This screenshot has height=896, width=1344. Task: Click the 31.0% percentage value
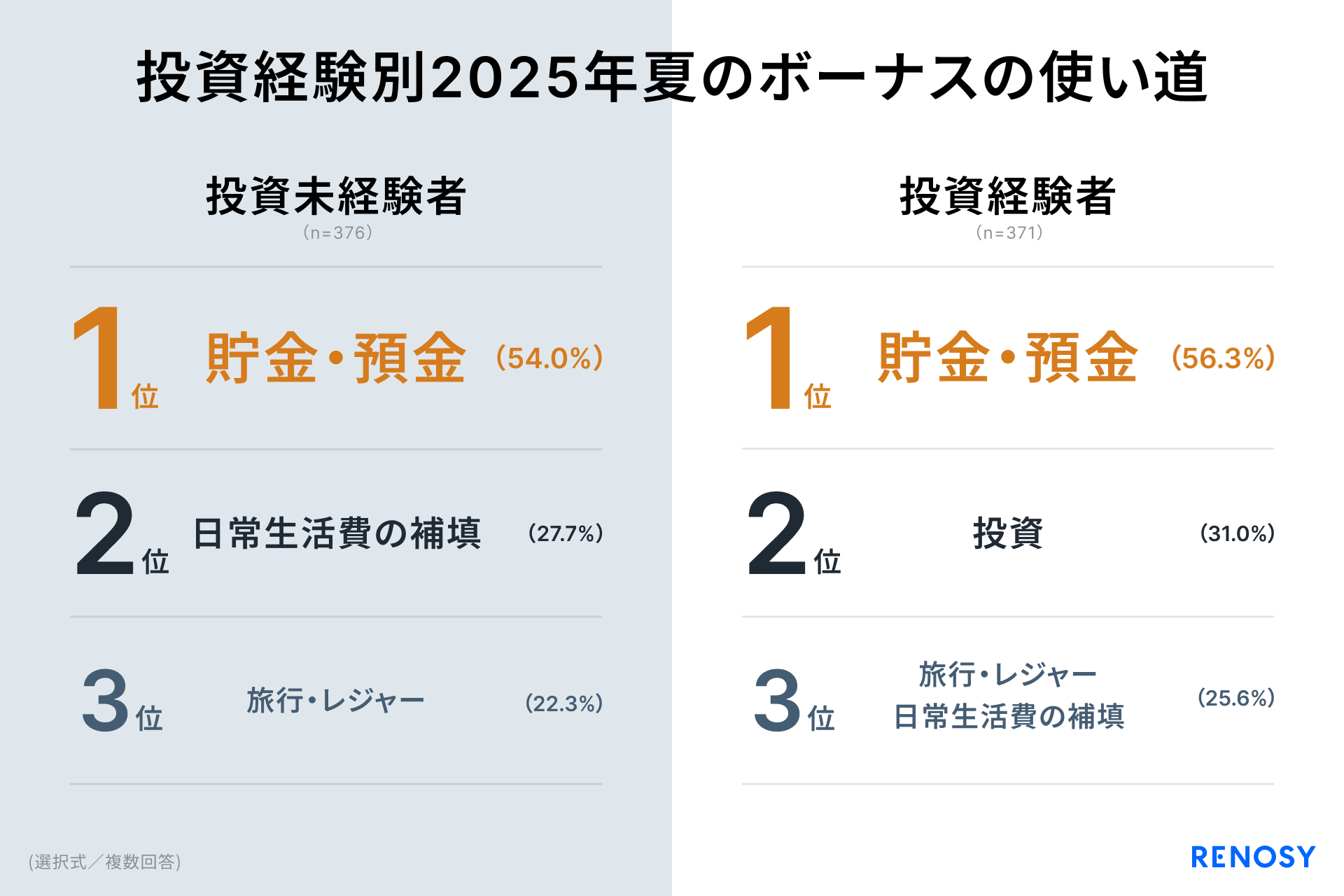click(1237, 533)
